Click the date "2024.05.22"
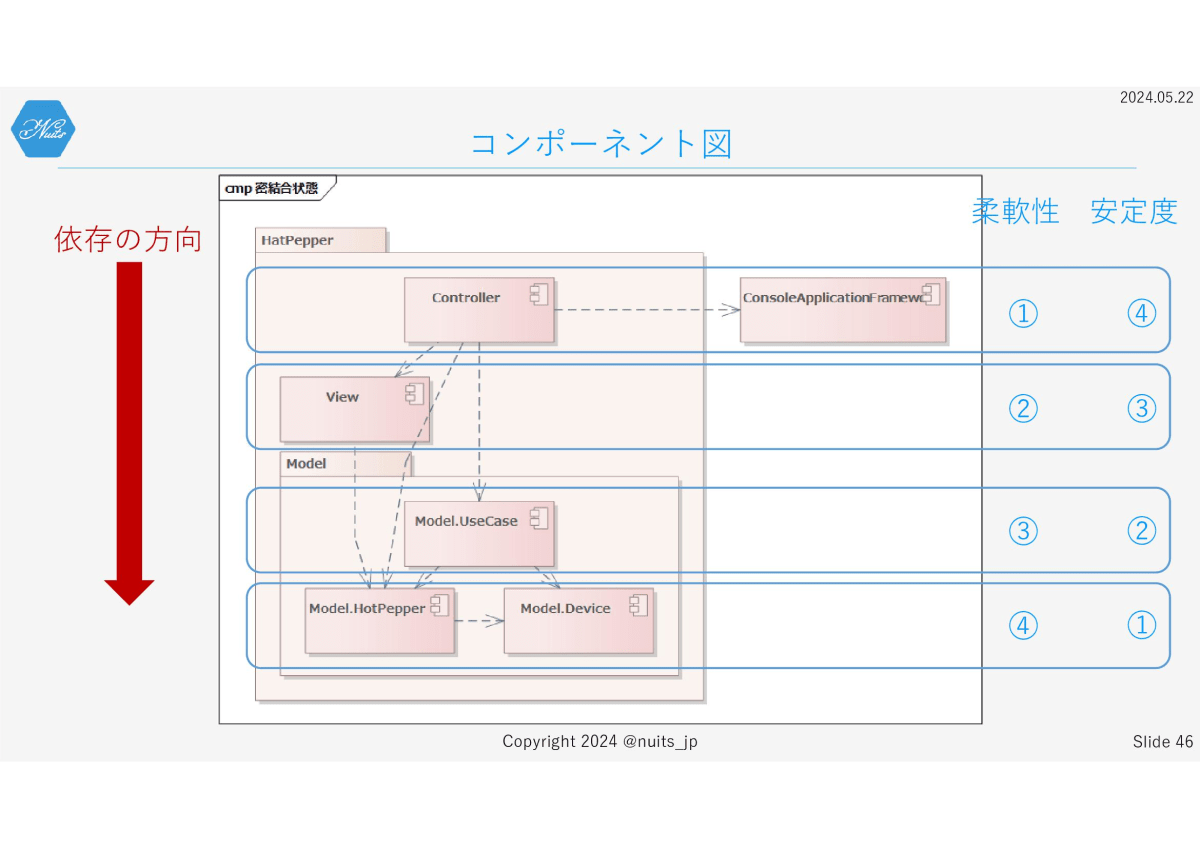This screenshot has width=1200, height=848. 1157,97
